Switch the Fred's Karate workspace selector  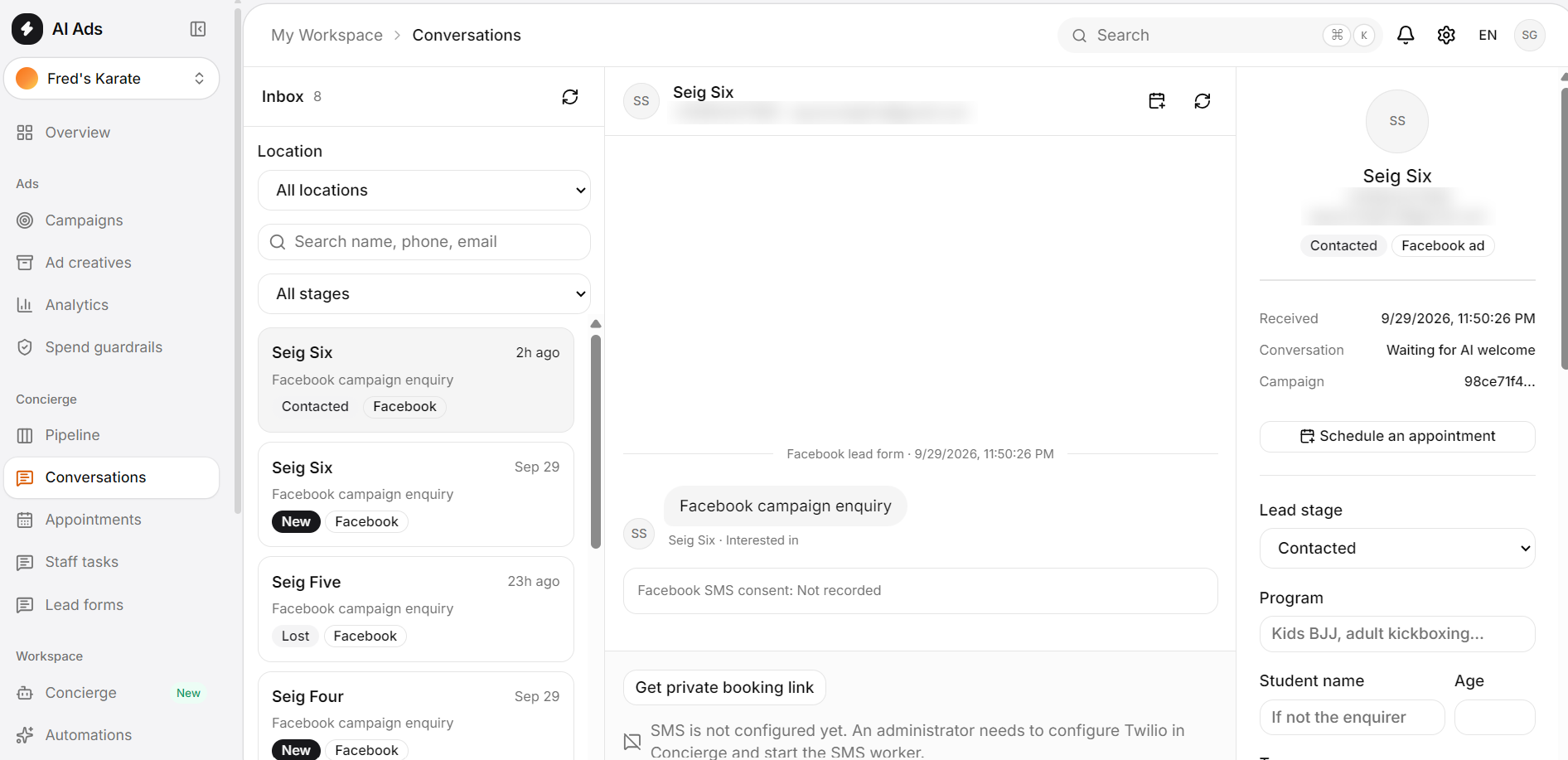[112, 79]
